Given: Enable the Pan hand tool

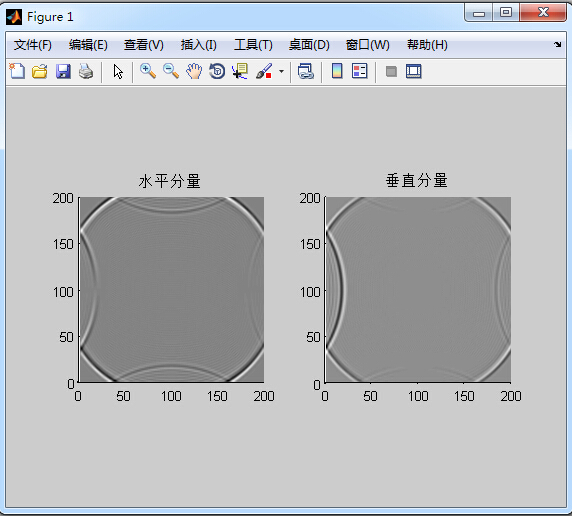Looking at the screenshot, I should coord(194,71).
